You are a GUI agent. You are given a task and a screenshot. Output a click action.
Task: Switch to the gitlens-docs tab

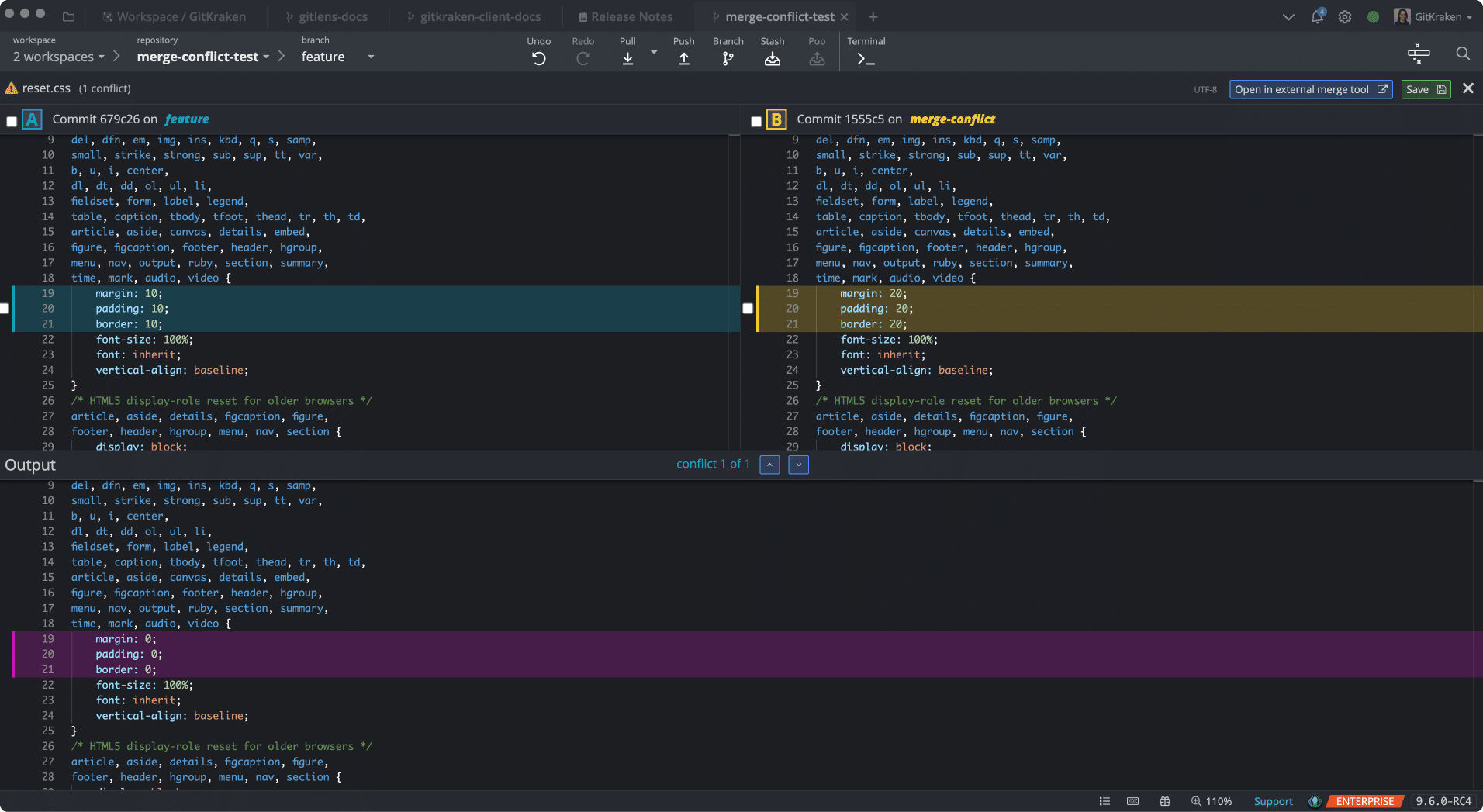tap(327, 17)
